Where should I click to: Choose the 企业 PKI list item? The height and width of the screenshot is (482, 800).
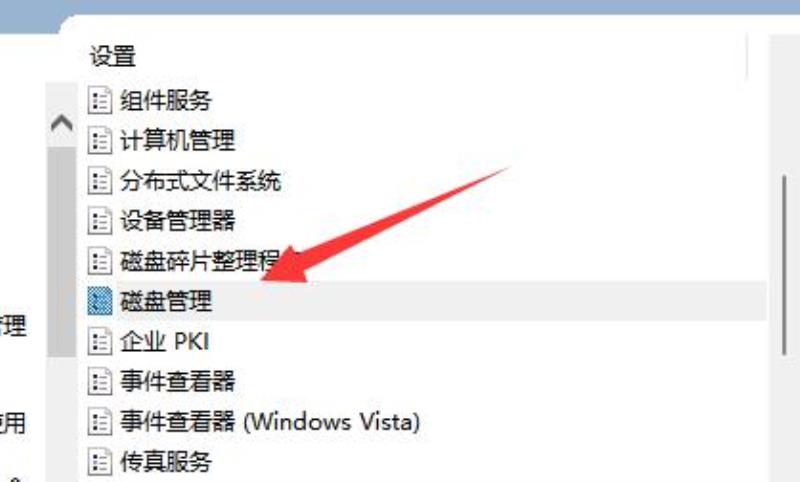[x=165, y=341]
